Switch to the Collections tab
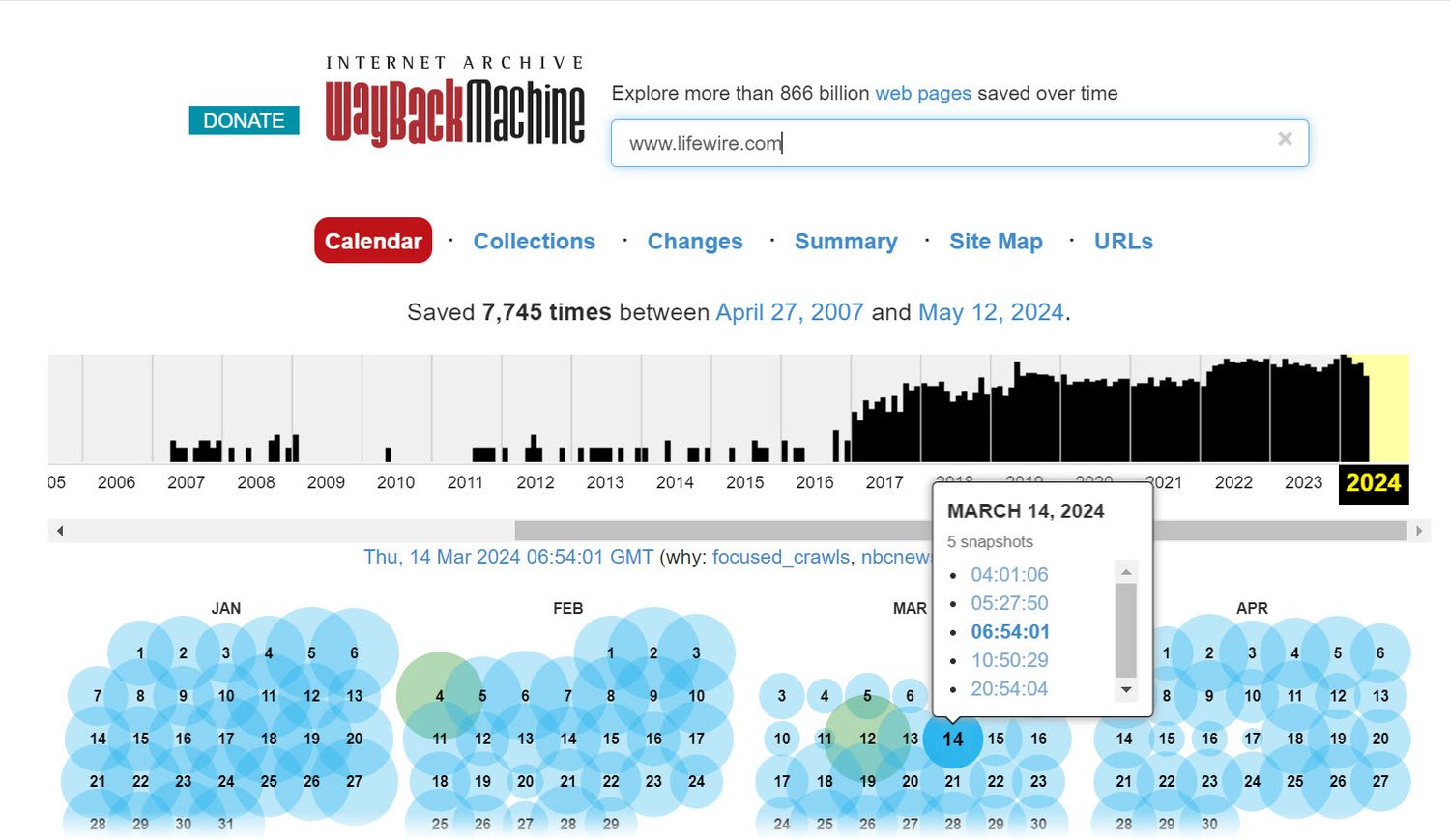Image resolution: width=1450 pixels, height=840 pixels. [x=534, y=242]
